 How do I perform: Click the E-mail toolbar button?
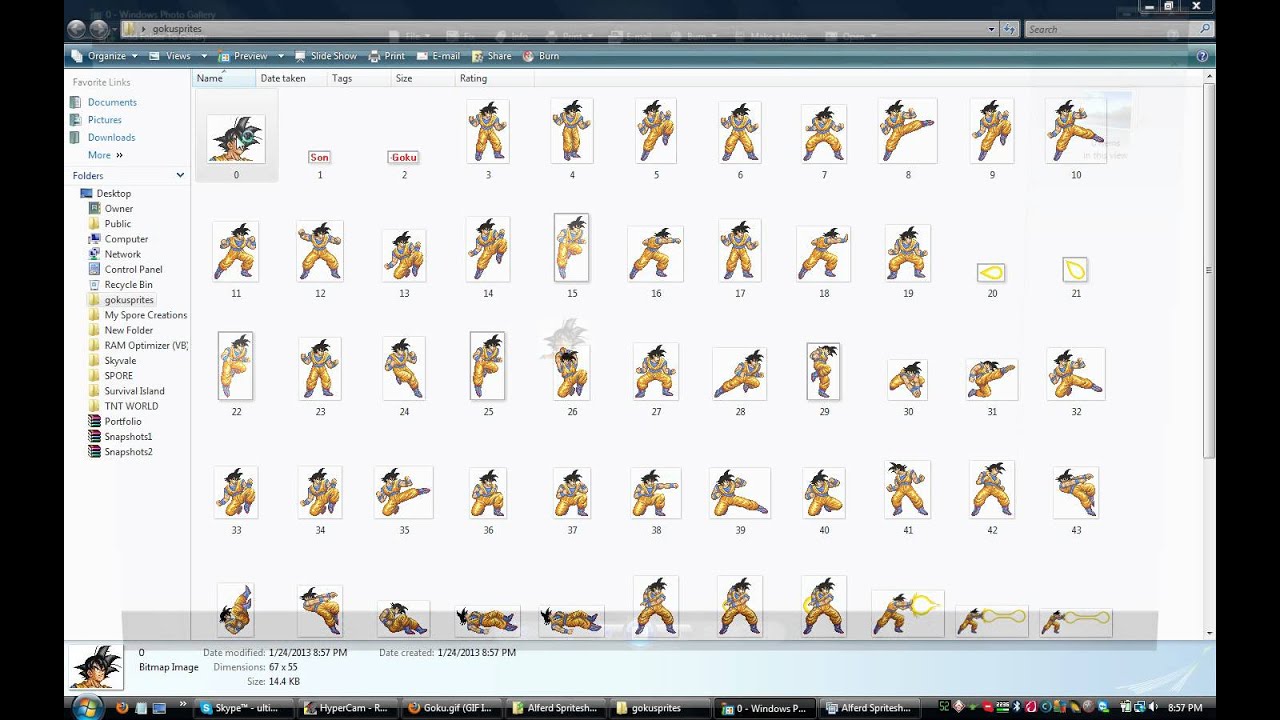pyautogui.click(x=438, y=56)
